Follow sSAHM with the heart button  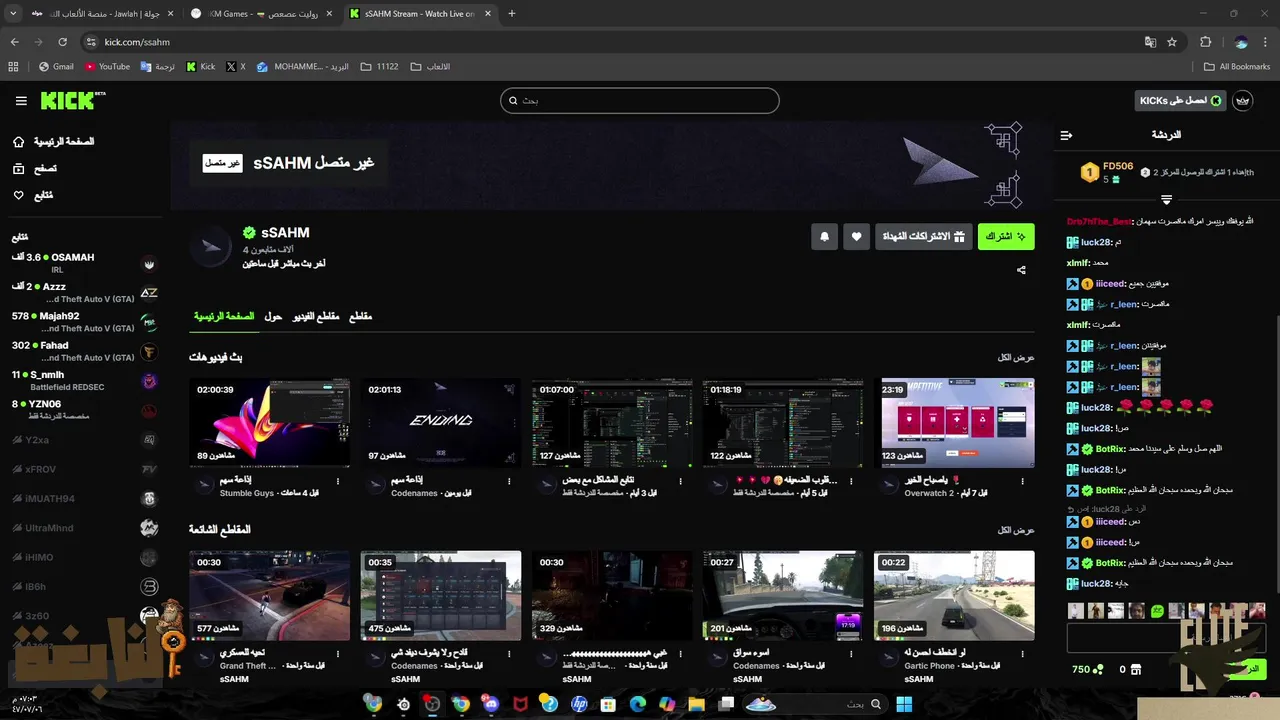click(x=856, y=237)
